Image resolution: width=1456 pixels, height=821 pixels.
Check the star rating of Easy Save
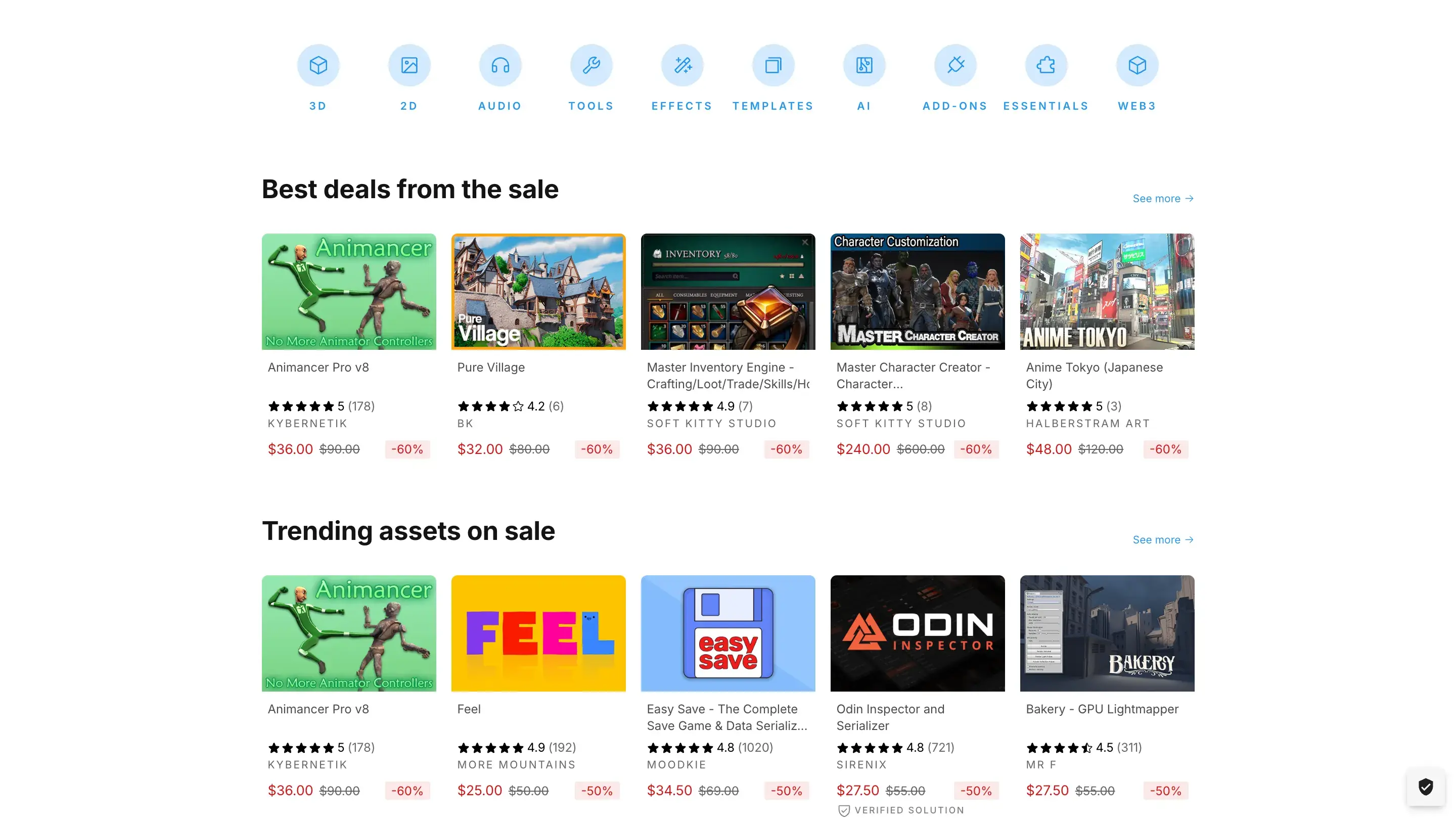pyautogui.click(x=680, y=747)
